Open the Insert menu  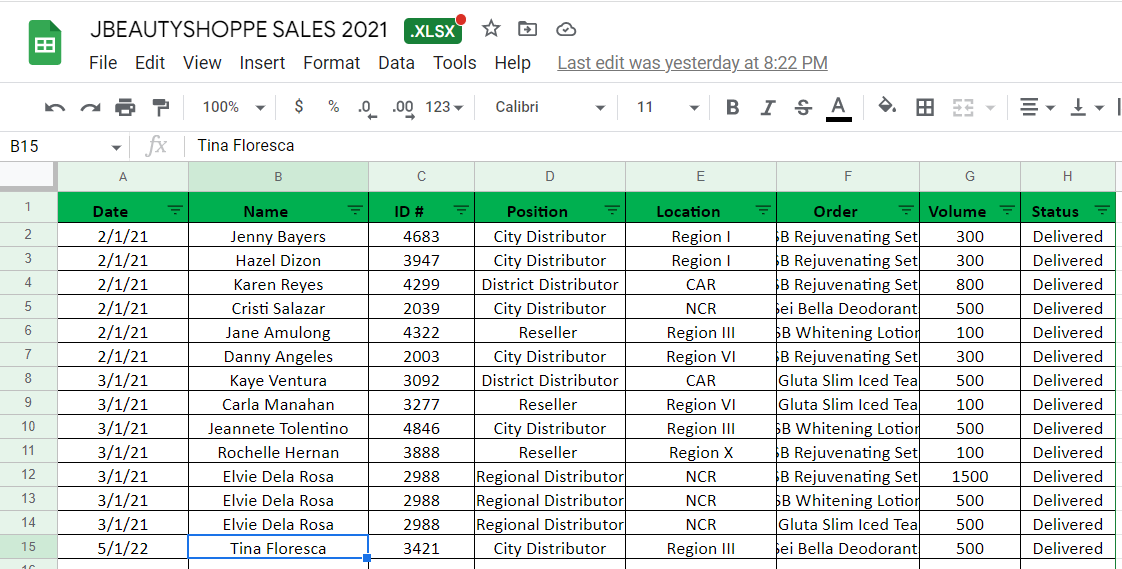tap(262, 63)
